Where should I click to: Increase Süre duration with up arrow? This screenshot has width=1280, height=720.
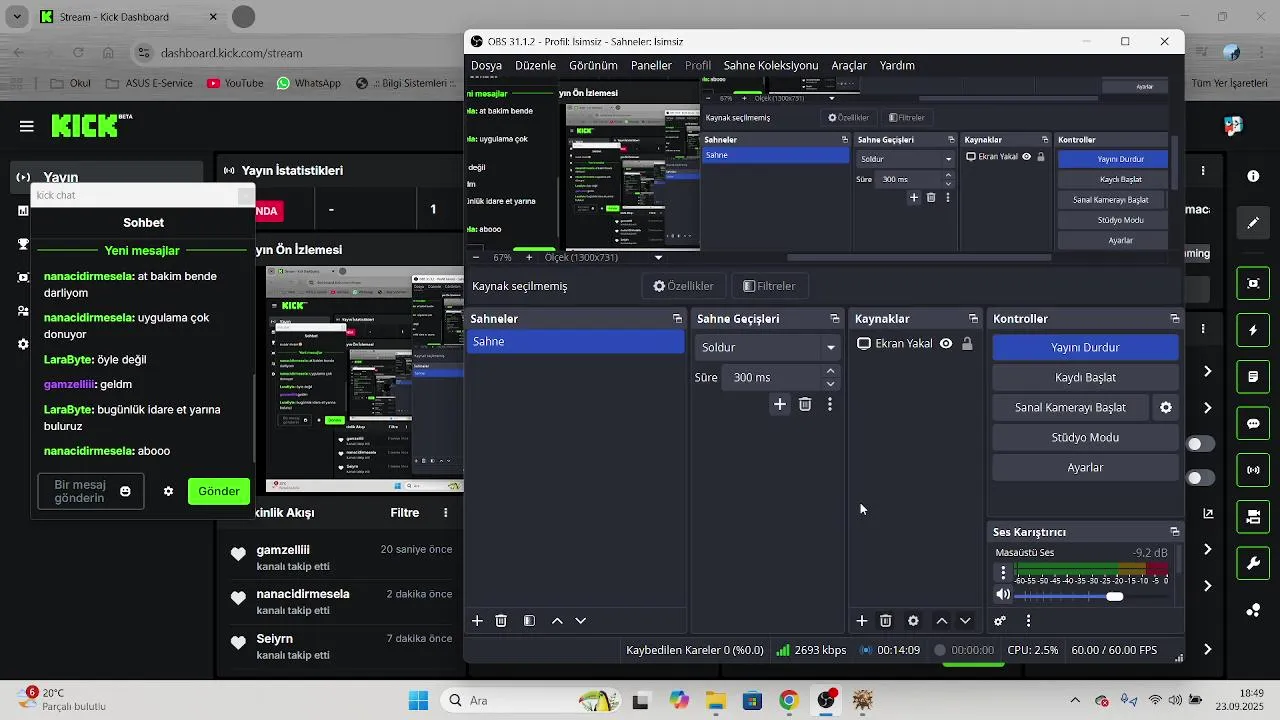pyautogui.click(x=830, y=371)
